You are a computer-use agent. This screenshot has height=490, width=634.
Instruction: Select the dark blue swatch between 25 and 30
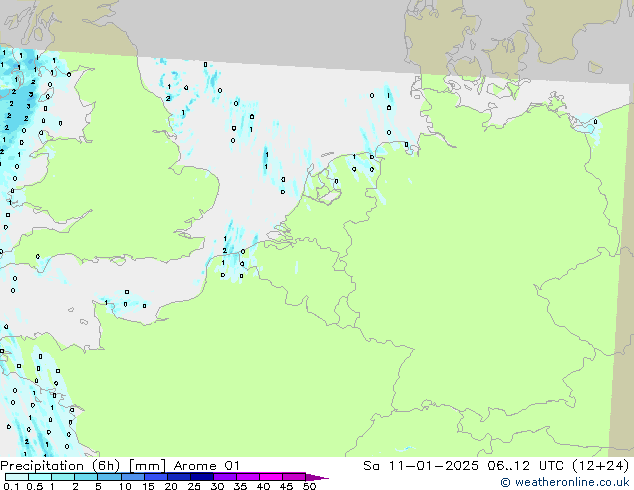pos(202,477)
